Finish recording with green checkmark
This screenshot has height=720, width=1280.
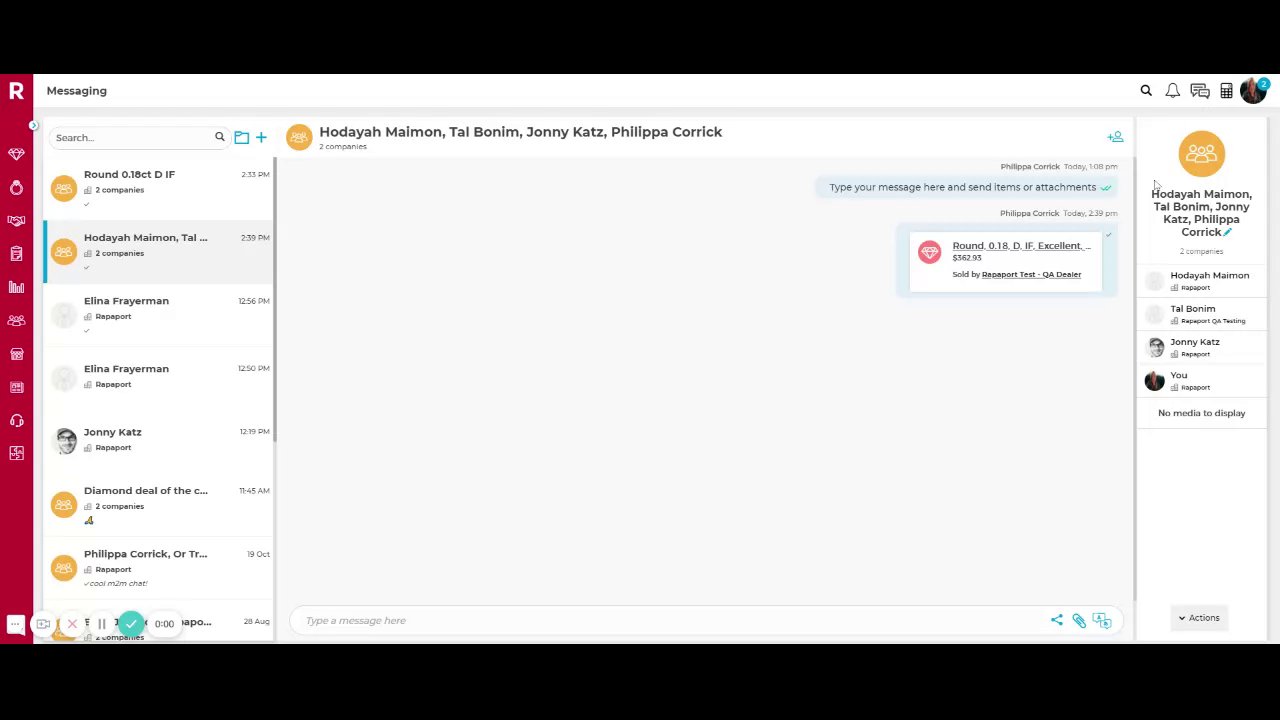click(x=131, y=624)
